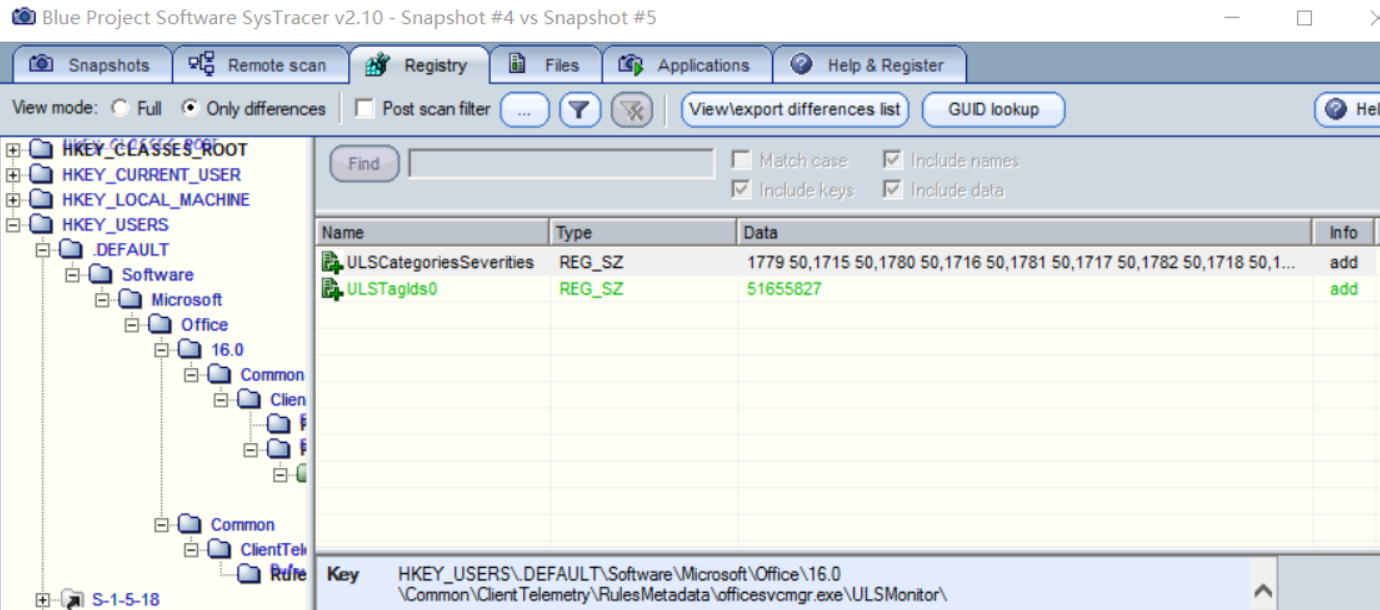This screenshot has height=610, width=1380.
Task: Click the Help & Register question icon
Action: [x=801, y=64]
